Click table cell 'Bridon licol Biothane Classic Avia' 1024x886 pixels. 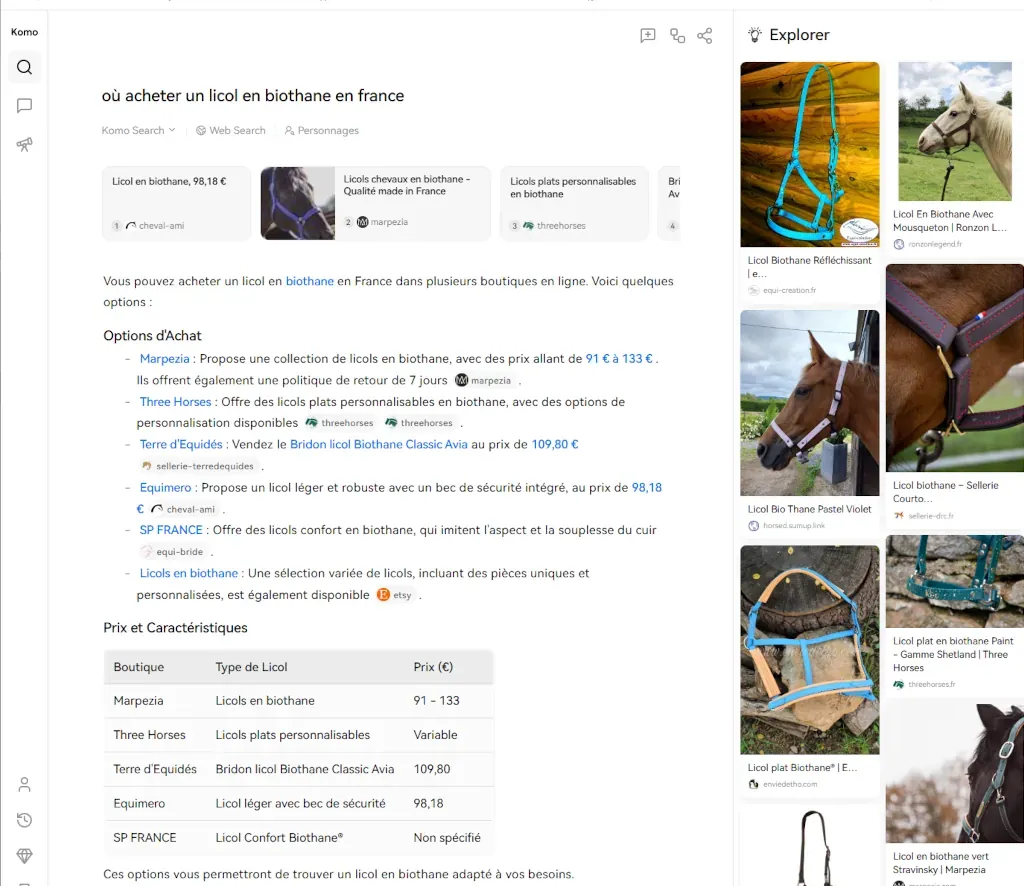305,769
